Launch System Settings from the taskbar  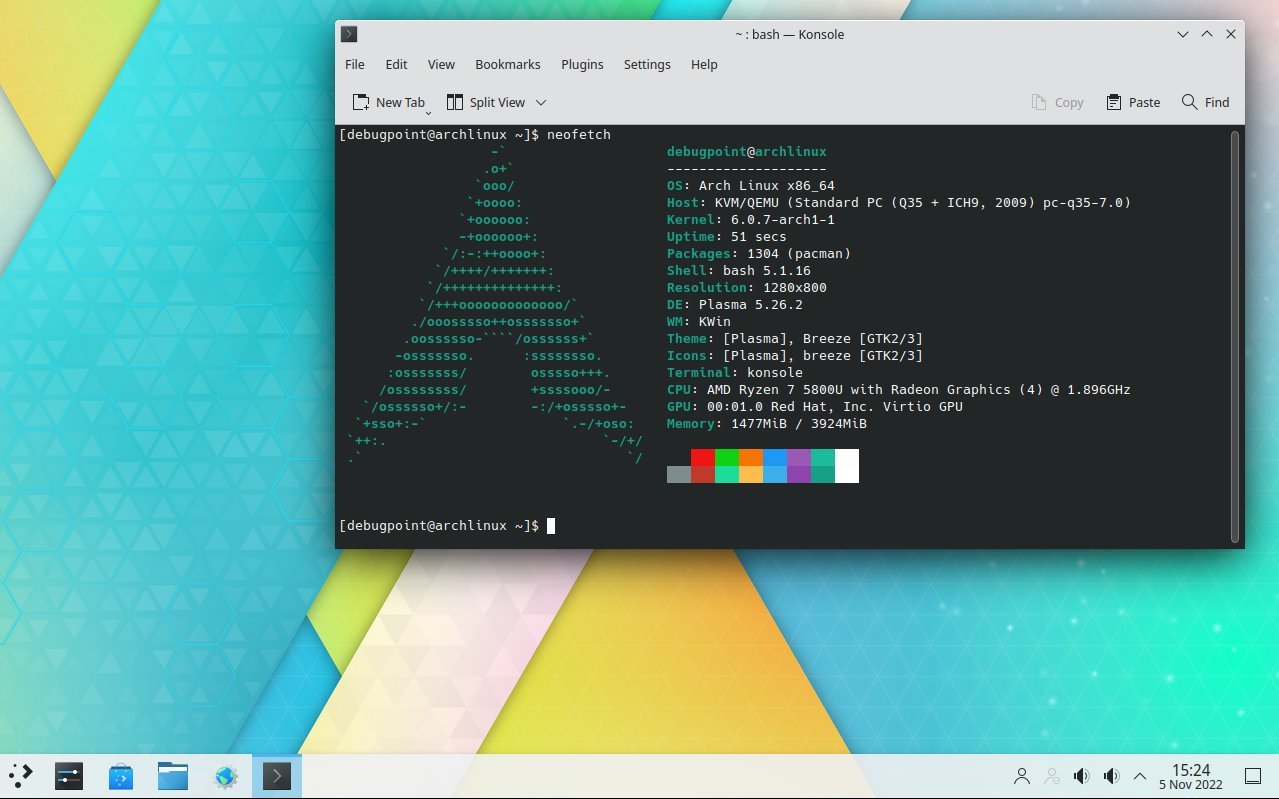click(x=68, y=775)
